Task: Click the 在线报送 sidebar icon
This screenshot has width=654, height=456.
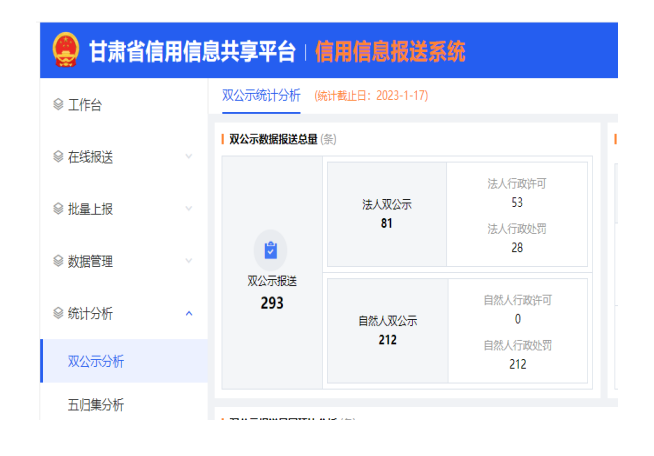Action: (57, 157)
